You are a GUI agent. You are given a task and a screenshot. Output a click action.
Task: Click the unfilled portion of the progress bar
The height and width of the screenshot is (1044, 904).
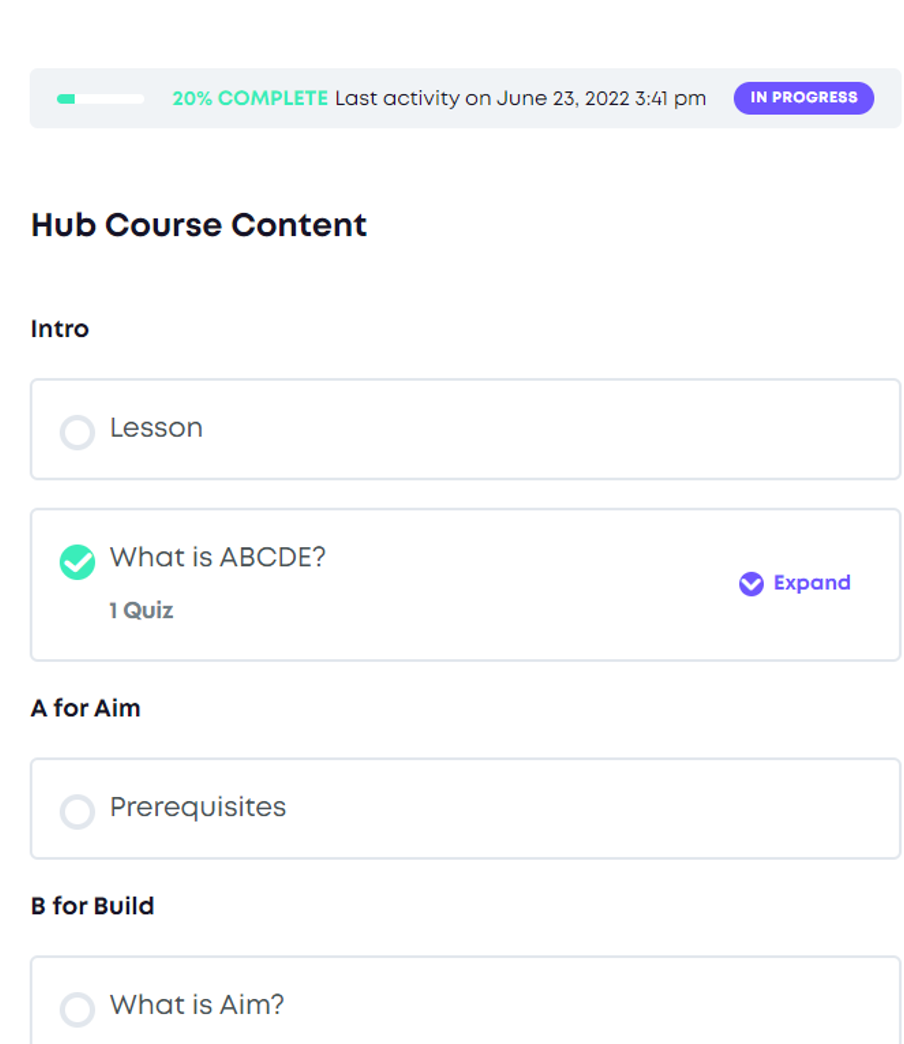[x=110, y=99]
